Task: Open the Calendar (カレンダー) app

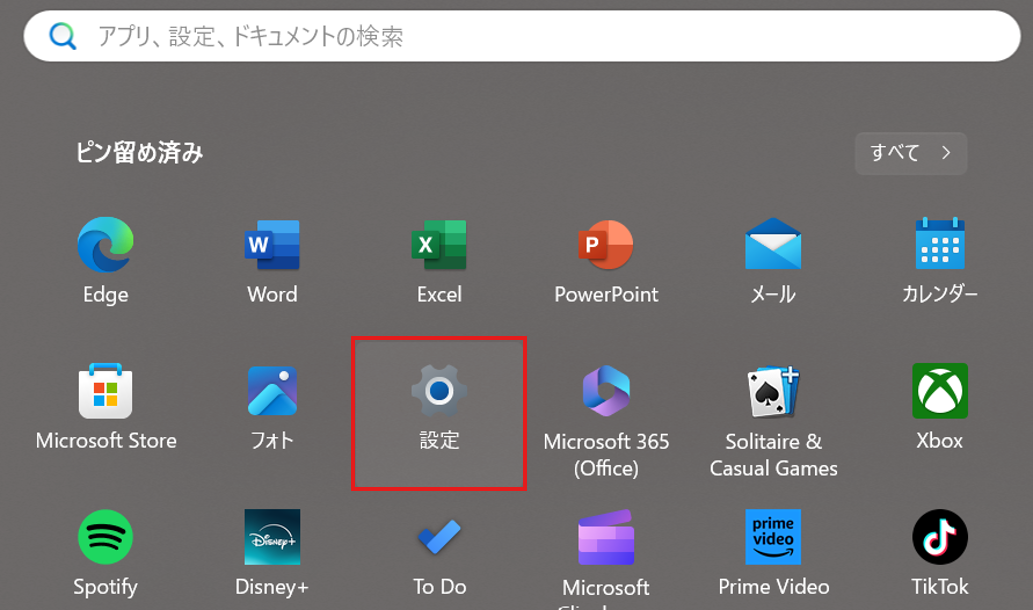Action: [938, 255]
